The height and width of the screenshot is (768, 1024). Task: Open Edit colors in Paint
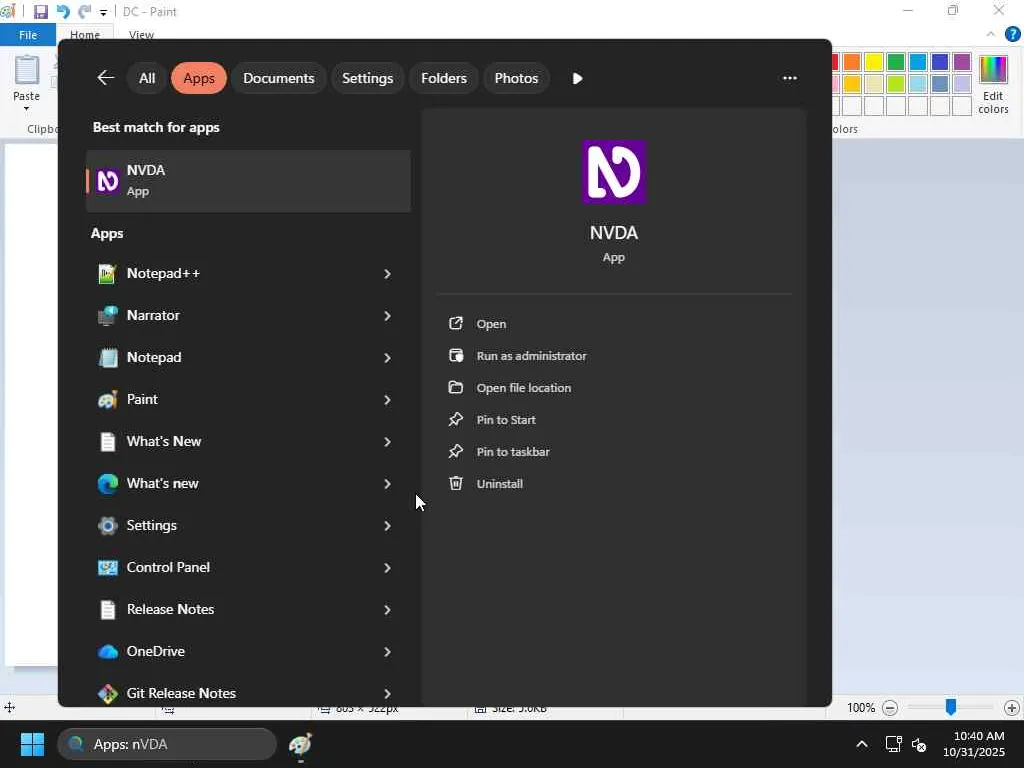pos(993,85)
